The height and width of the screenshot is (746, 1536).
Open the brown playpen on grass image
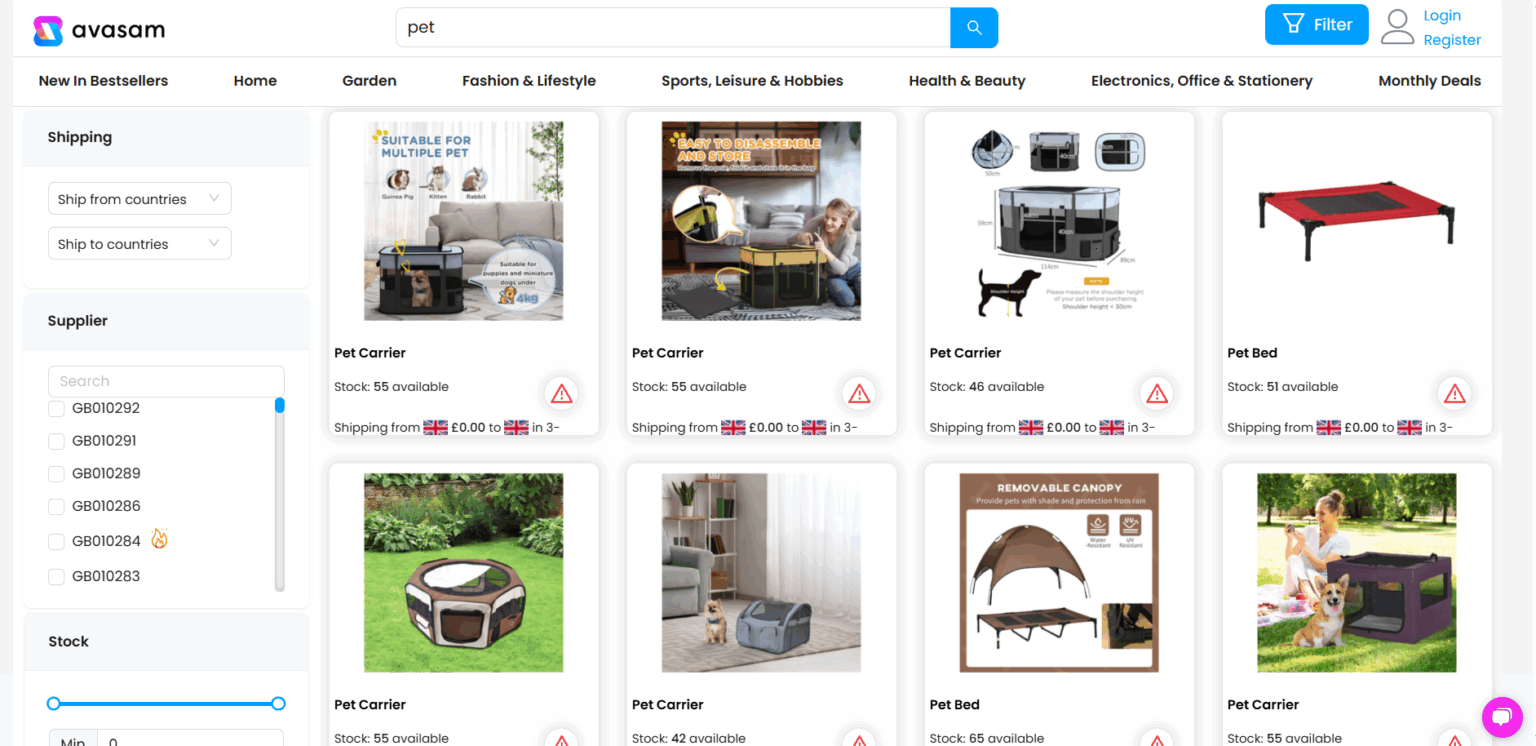tap(464, 573)
